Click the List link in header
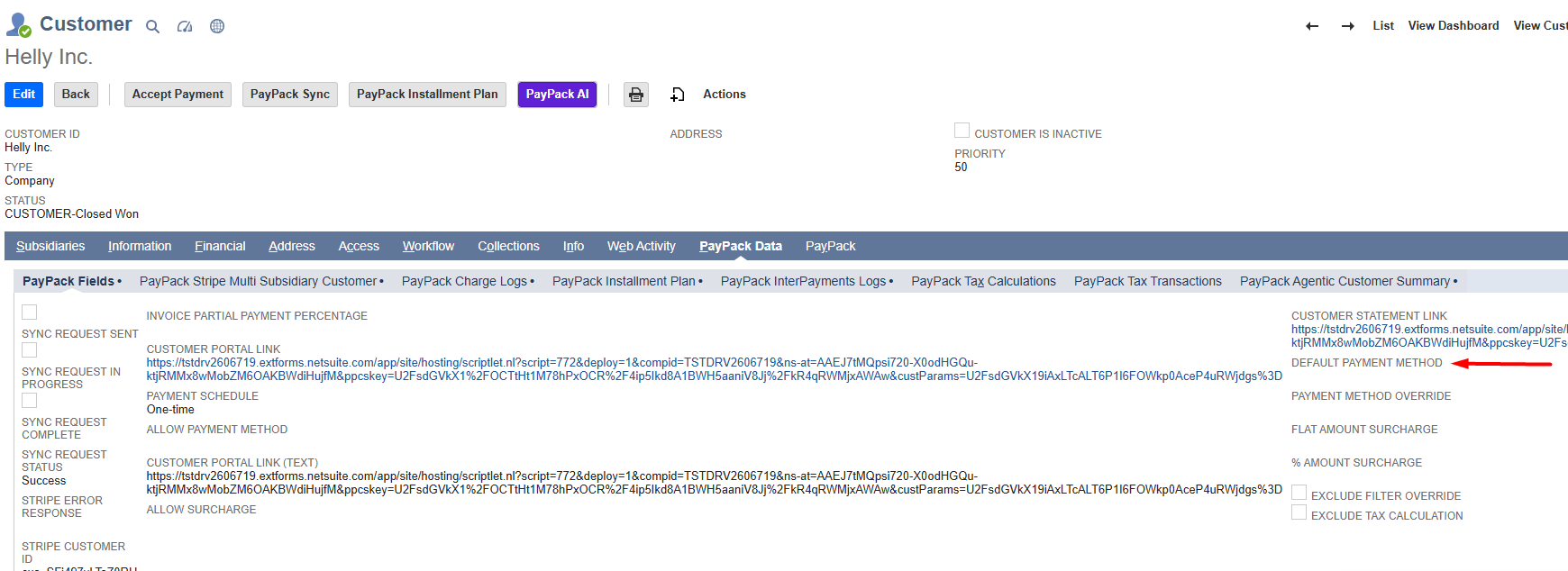 click(1383, 26)
